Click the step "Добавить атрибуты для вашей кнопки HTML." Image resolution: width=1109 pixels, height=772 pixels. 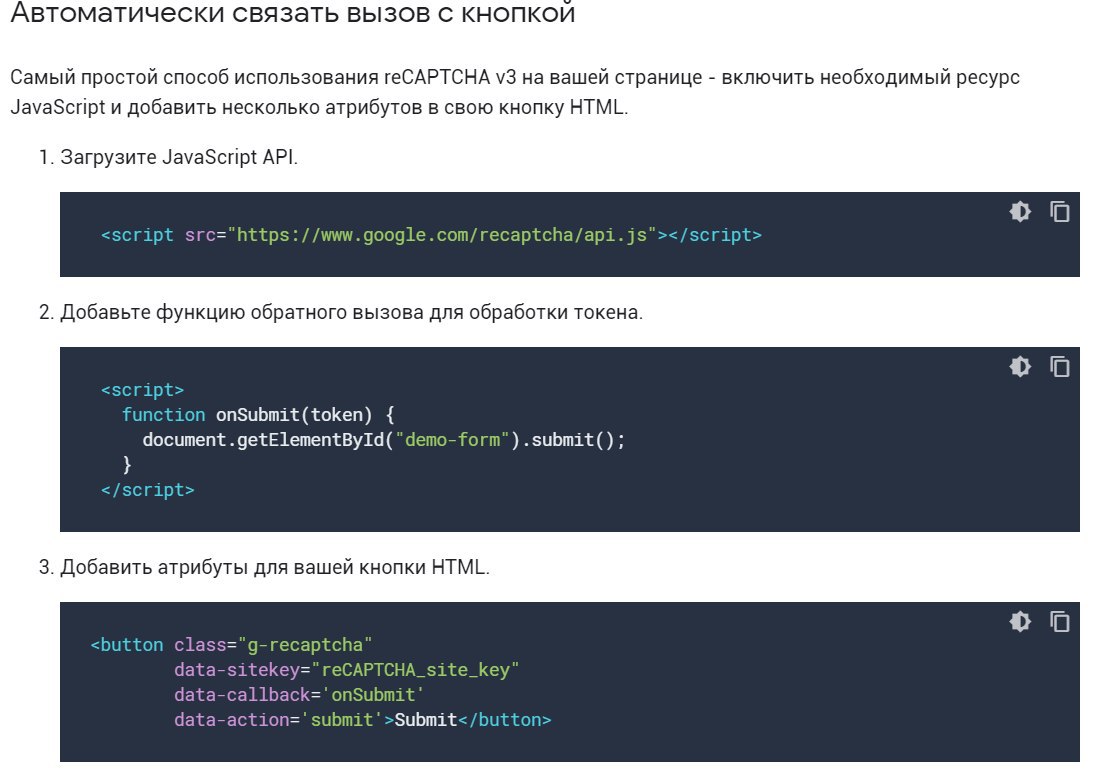click(x=274, y=567)
